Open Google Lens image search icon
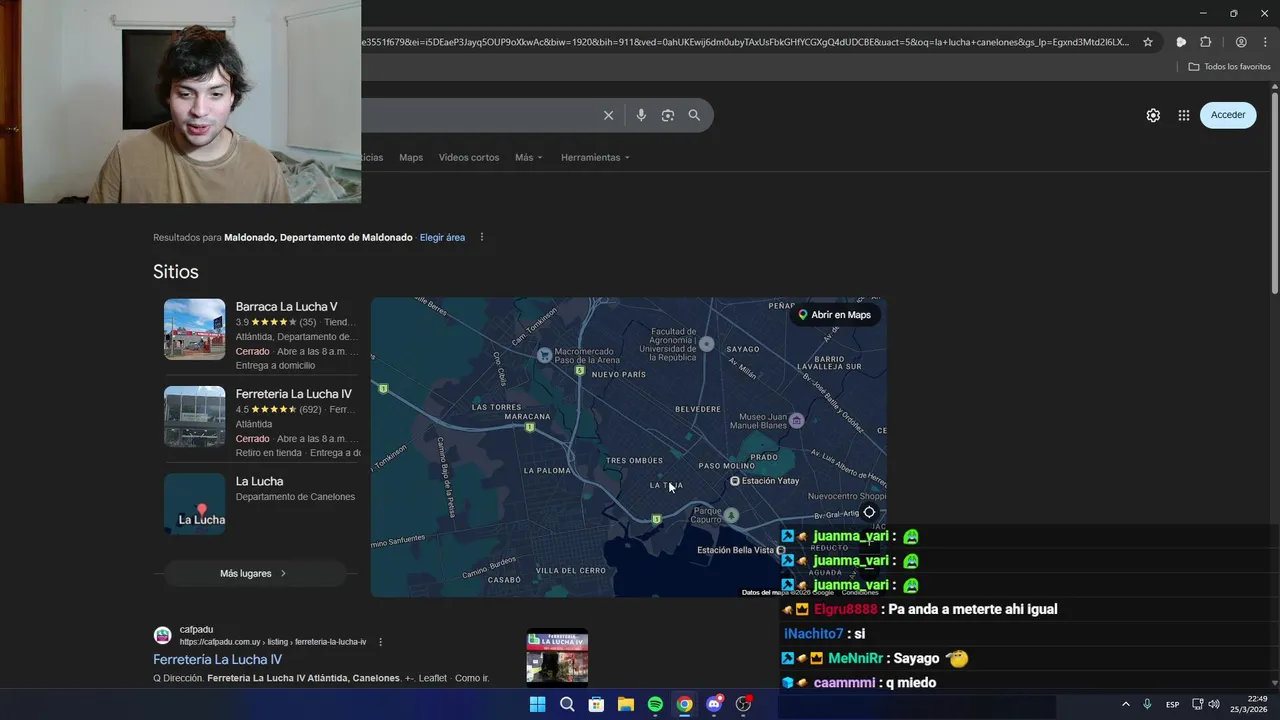1280x720 pixels. point(668,115)
